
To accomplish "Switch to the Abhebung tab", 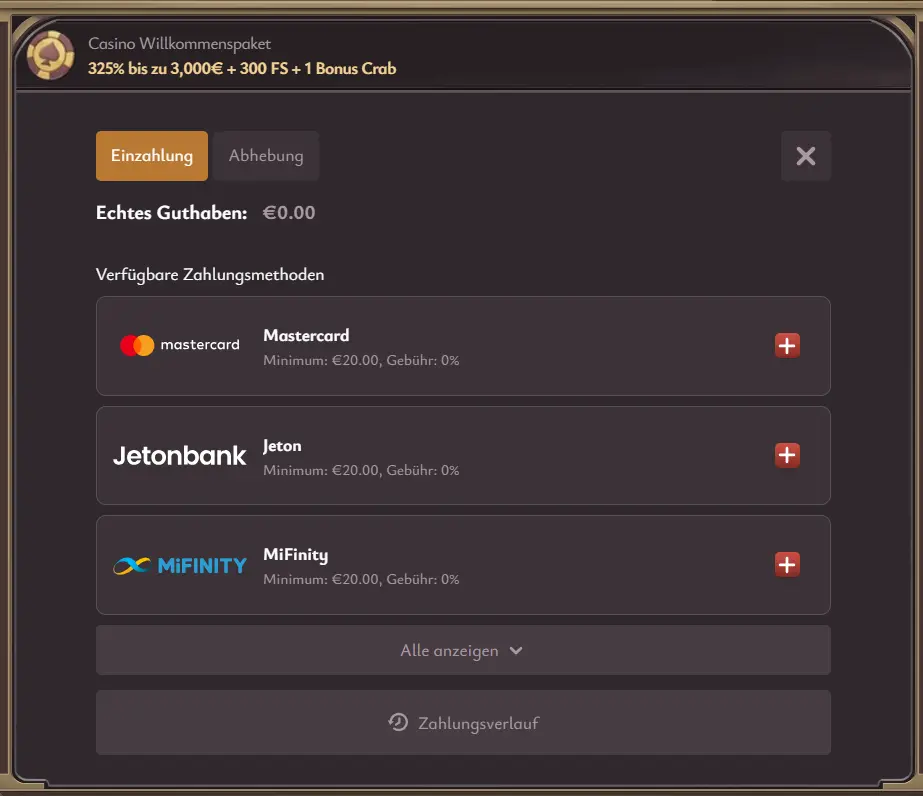I will pyautogui.click(x=265, y=156).
